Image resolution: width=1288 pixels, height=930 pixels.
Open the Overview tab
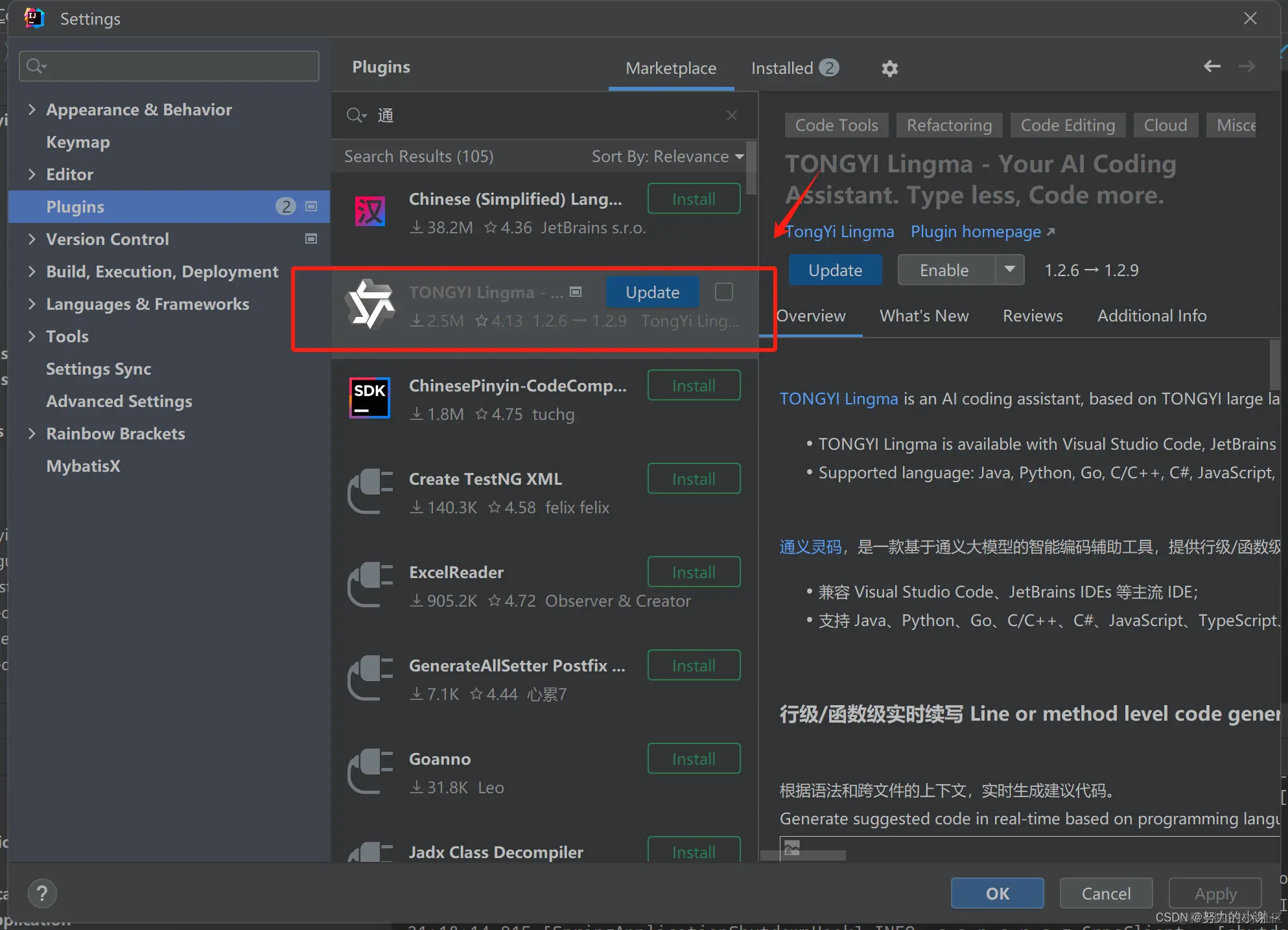coord(810,316)
